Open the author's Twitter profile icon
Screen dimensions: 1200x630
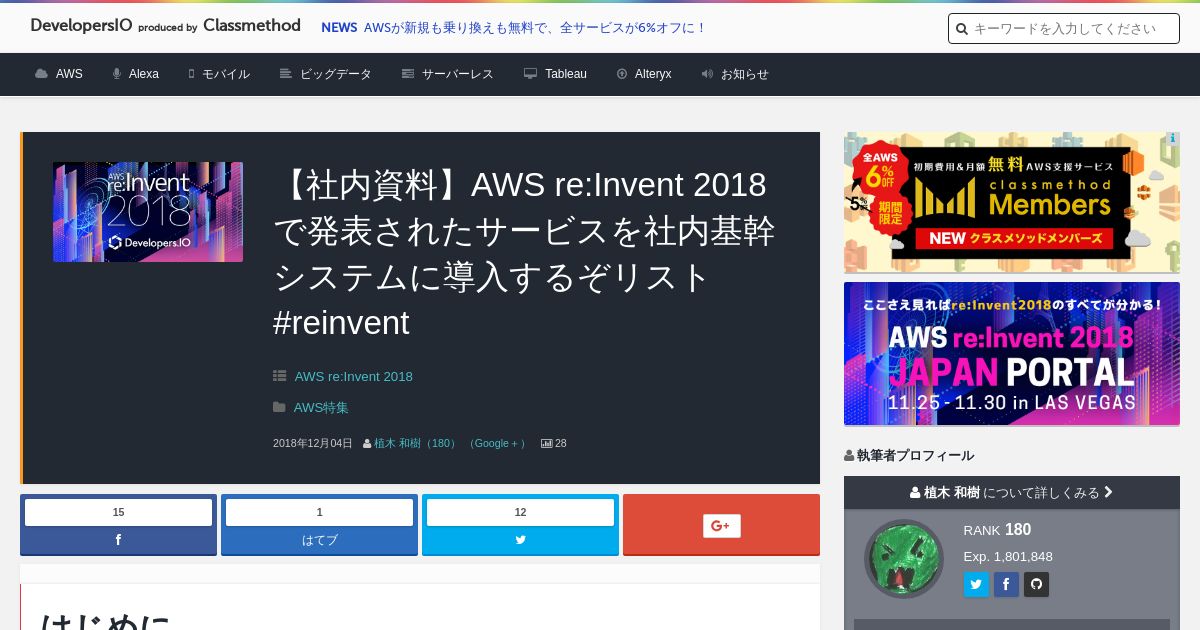[x=976, y=584]
